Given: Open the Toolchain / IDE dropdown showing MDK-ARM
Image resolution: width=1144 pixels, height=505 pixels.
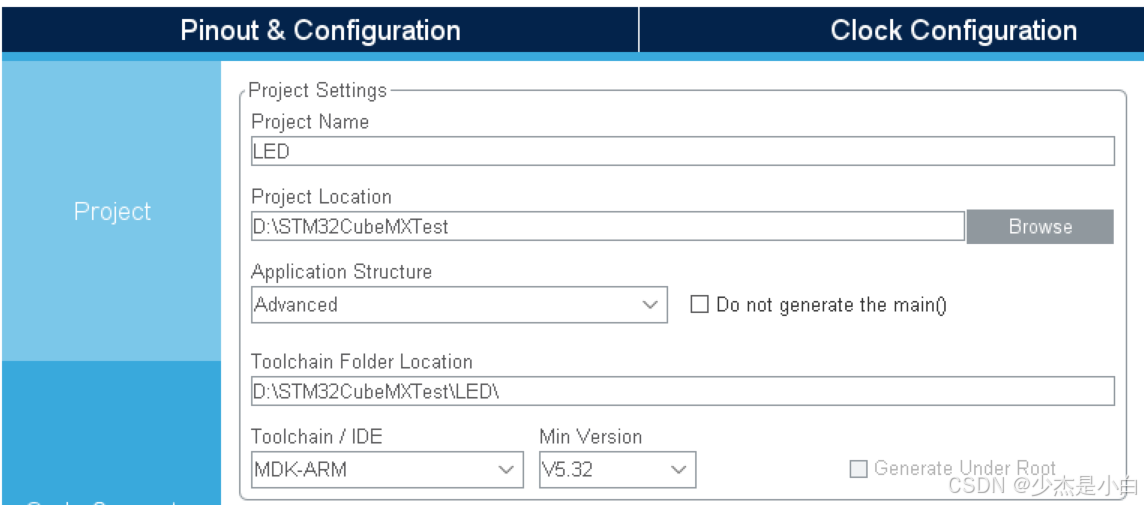Looking at the screenshot, I should pyautogui.click(x=372, y=469).
